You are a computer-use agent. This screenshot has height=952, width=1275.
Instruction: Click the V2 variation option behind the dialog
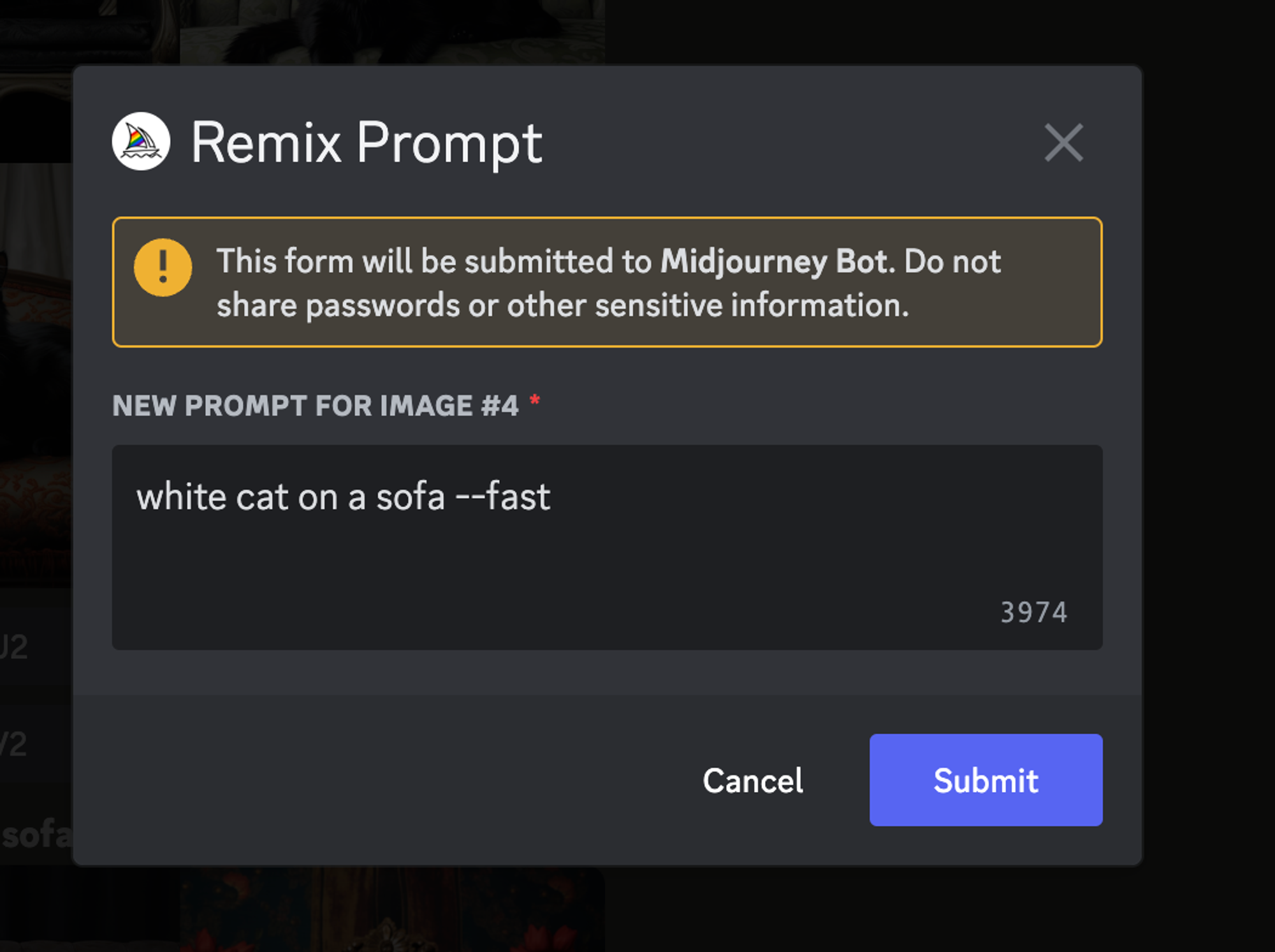[13, 743]
